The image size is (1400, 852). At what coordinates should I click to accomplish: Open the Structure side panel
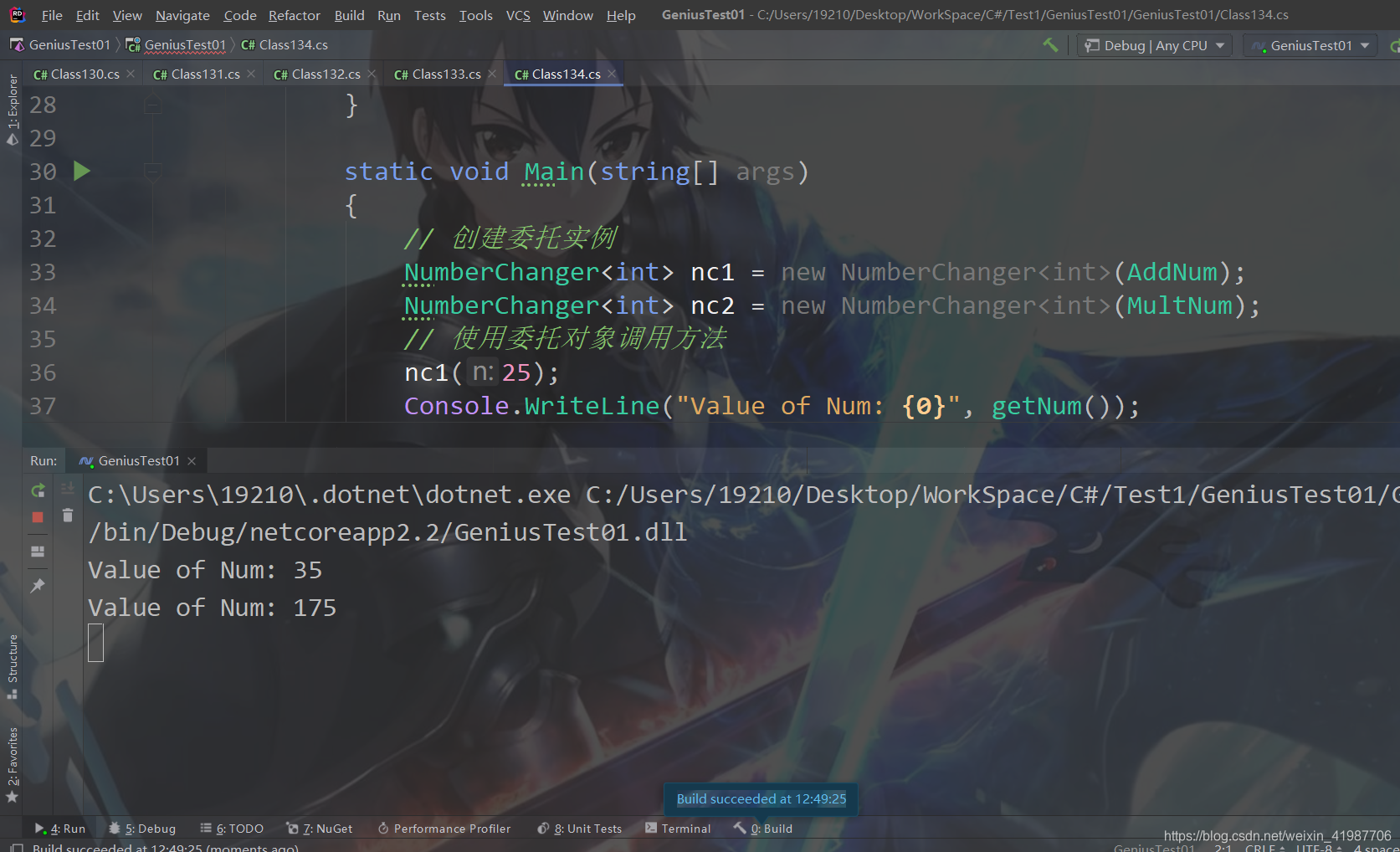click(12, 667)
